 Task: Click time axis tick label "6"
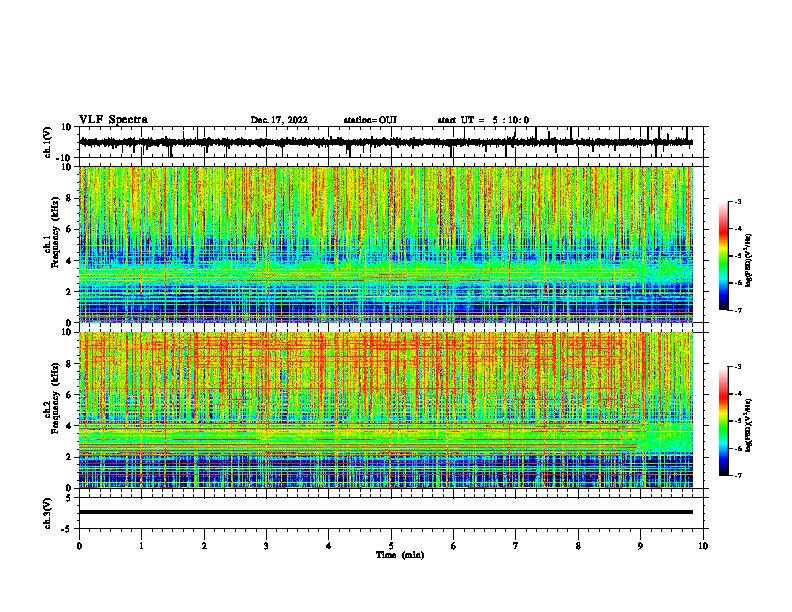[453, 546]
